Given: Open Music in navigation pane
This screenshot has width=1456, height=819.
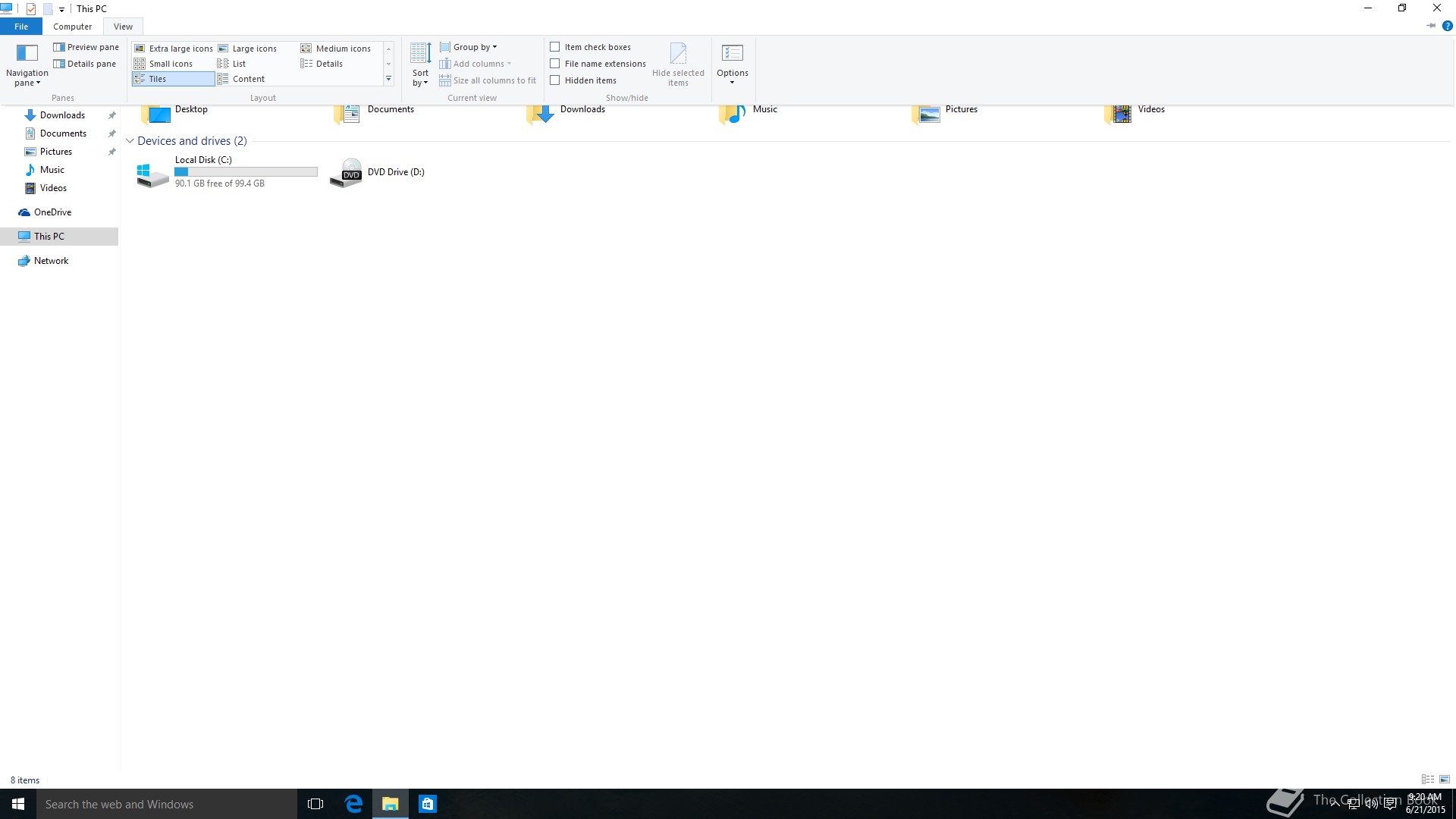Looking at the screenshot, I should (52, 170).
